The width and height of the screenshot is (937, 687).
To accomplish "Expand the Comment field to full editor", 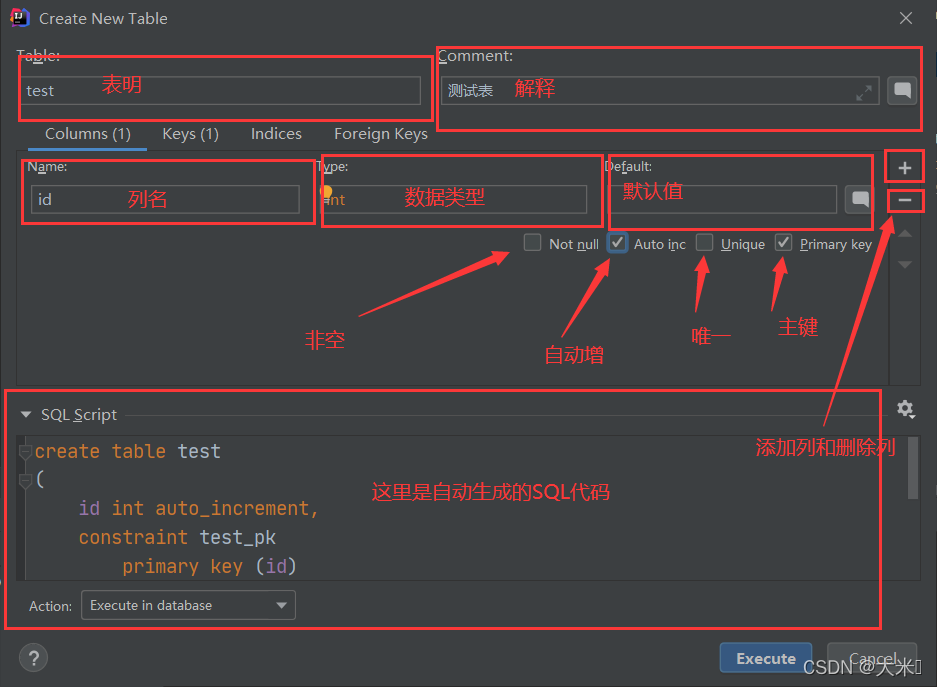I will 863,93.
